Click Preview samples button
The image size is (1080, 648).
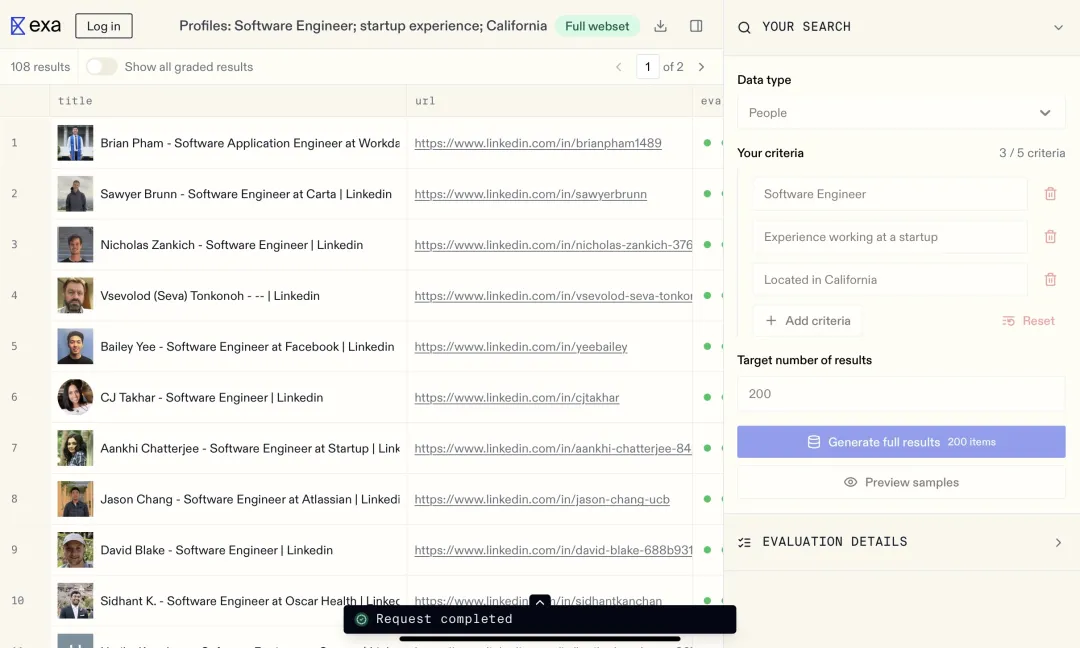[x=901, y=483]
